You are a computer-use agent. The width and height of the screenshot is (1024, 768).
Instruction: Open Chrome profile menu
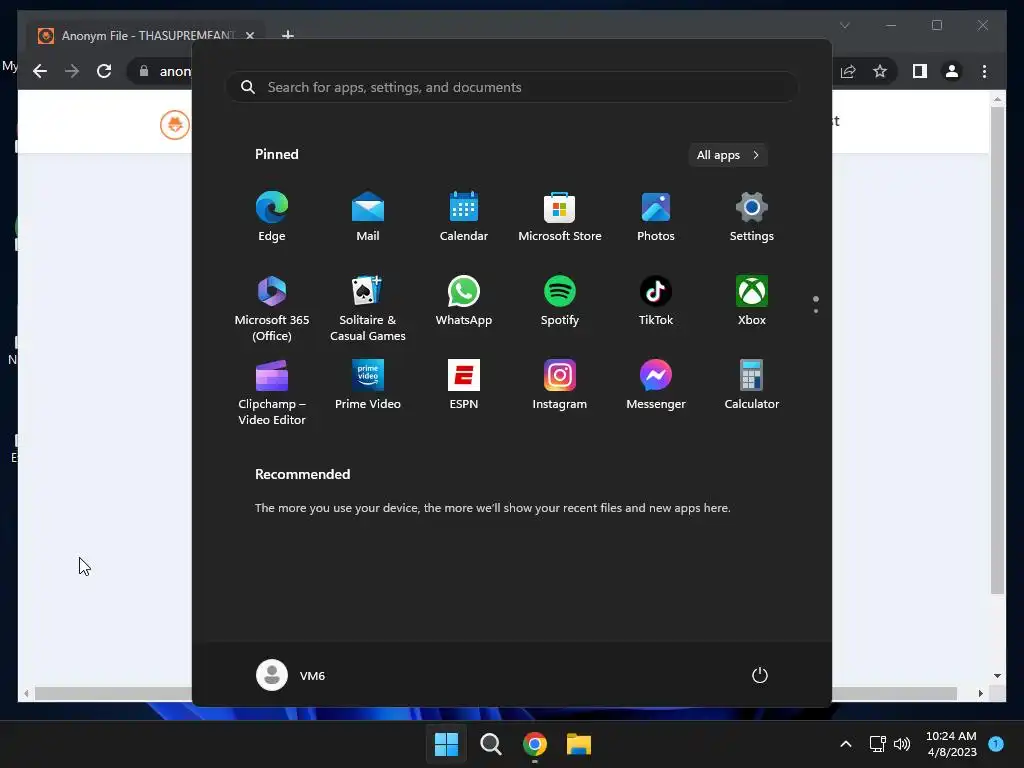[x=952, y=71]
